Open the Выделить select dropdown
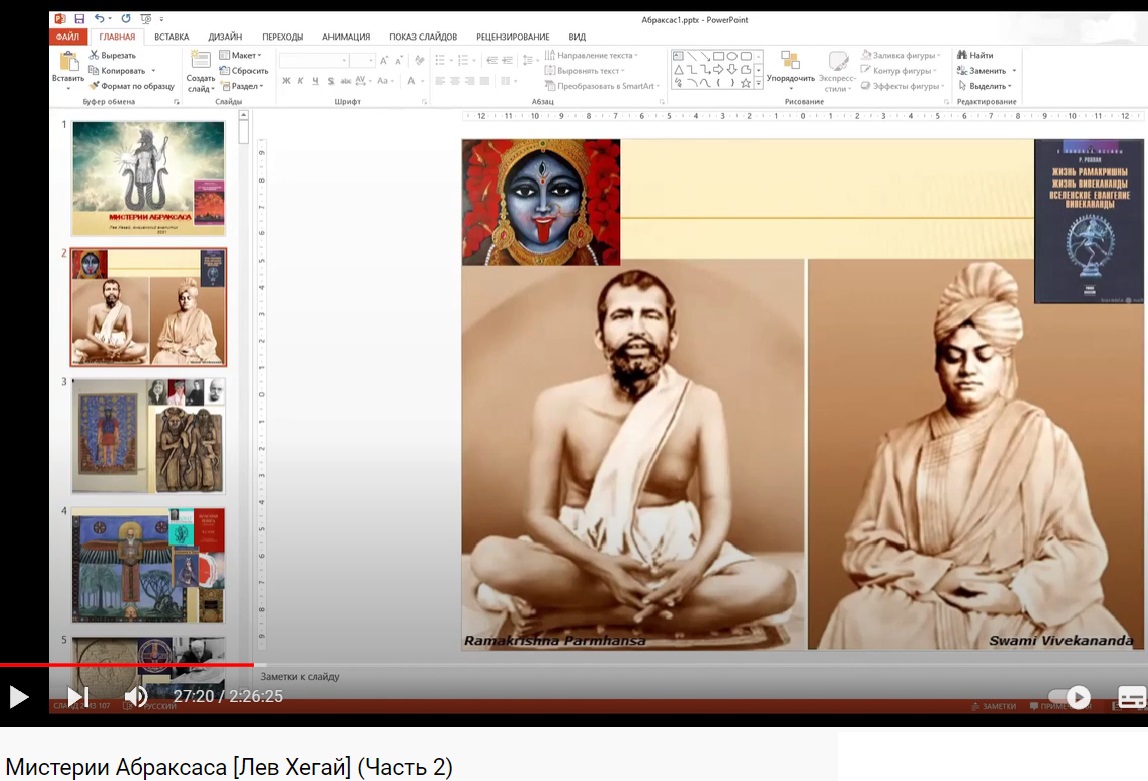This screenshot has width=1148, height=781. (x=985, y=86)
